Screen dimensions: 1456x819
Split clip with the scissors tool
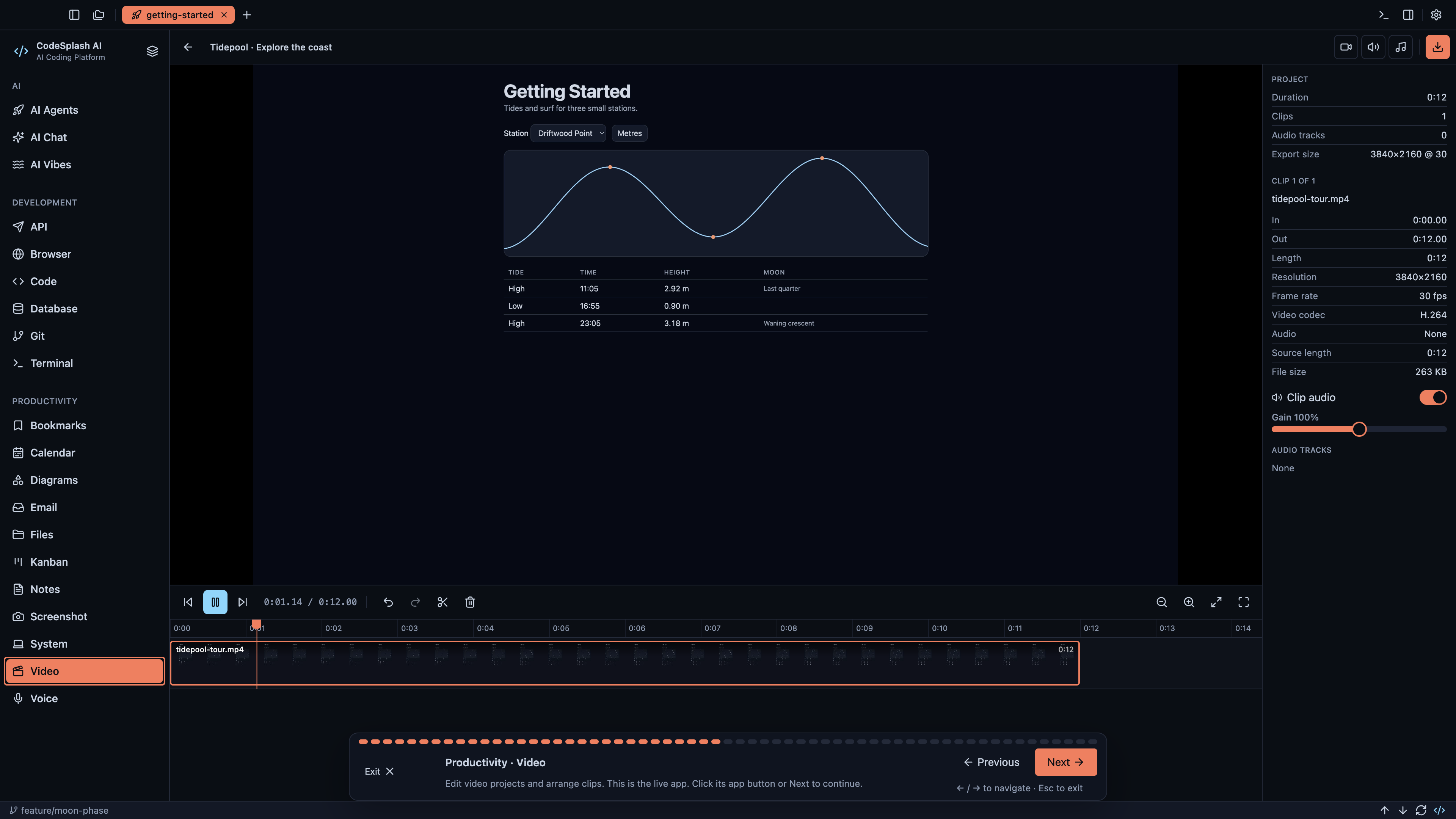point(442,602)
